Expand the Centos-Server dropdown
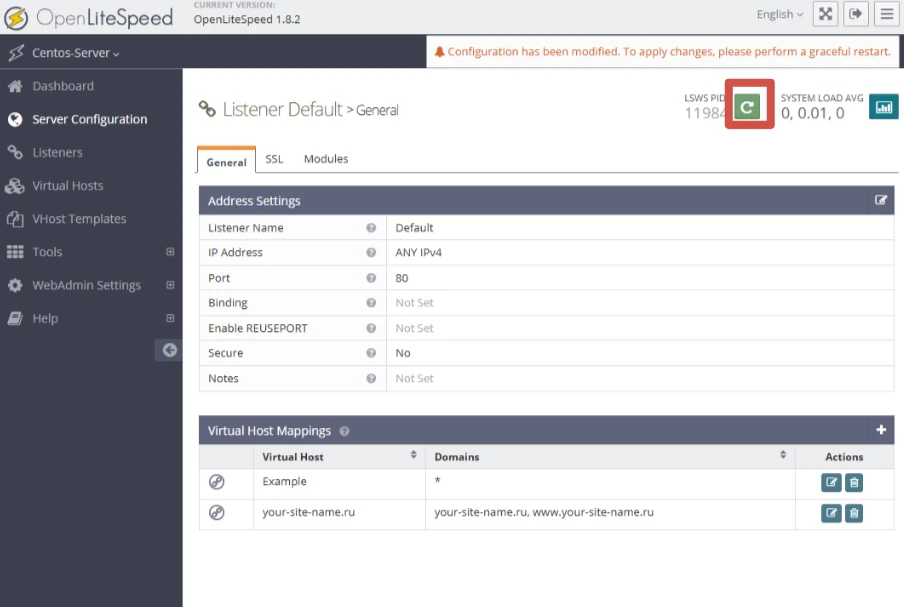 coord(76,53)
